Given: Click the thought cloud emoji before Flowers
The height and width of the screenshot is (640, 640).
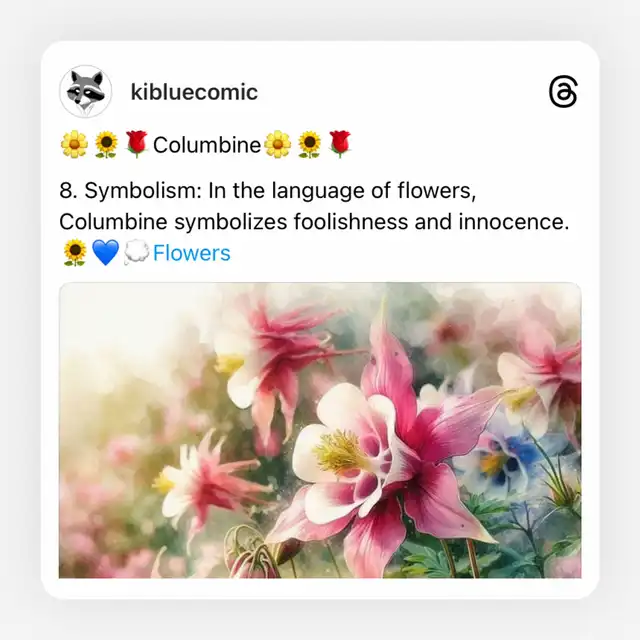Looking at the screenshot, I should tap(137, 253).
